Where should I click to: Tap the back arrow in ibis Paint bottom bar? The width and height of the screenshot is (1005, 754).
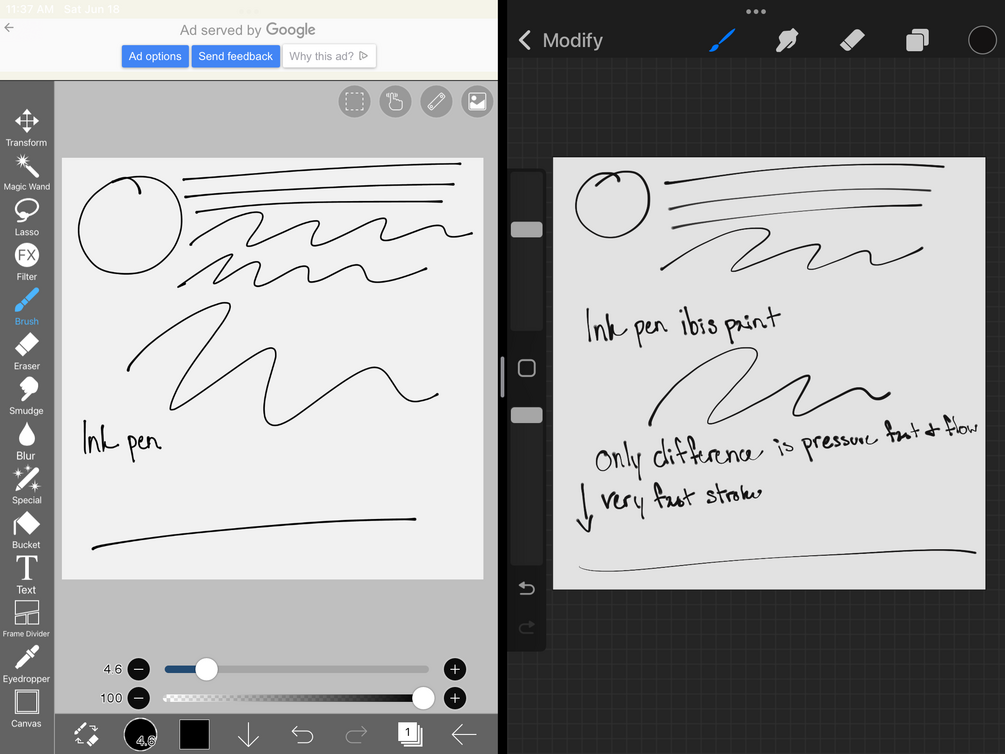coord(463,734)
